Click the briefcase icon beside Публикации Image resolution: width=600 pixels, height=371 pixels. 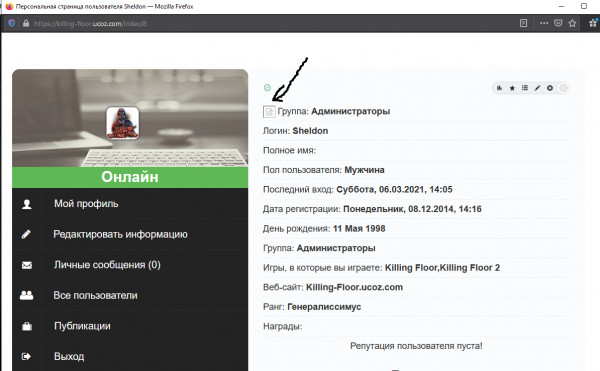pos(27,326)
